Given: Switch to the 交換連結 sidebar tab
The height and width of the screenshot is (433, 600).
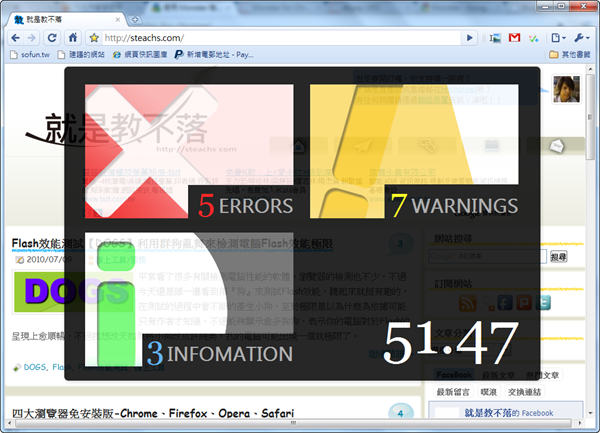Looking at the screenshot, I should pyautogui.click(x=524, y=392).
